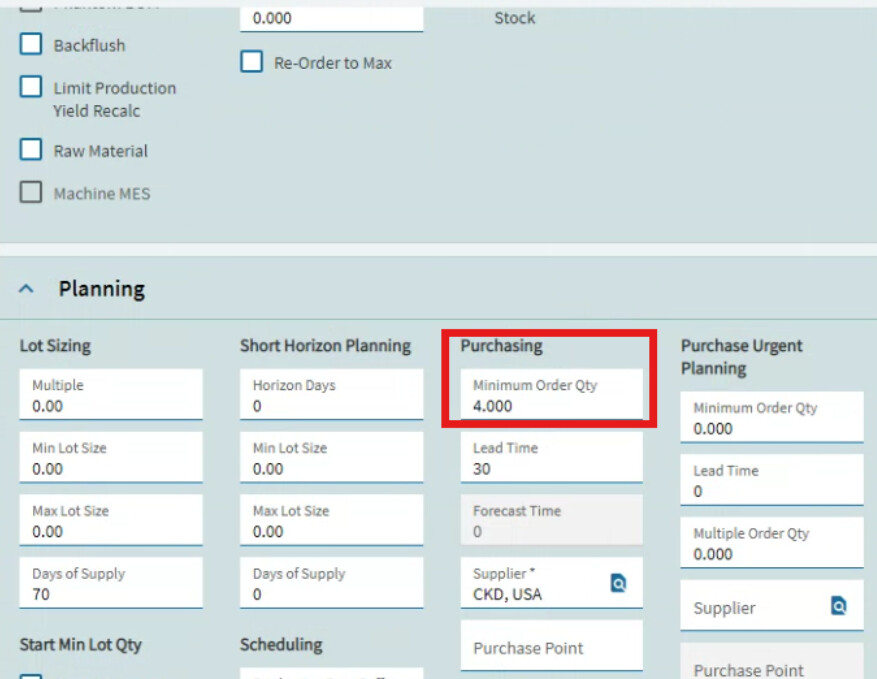877x679 pixels.
Task: Open the Purchase Urgent Planning Supplier lookup icon
Action: pos(838,605)
